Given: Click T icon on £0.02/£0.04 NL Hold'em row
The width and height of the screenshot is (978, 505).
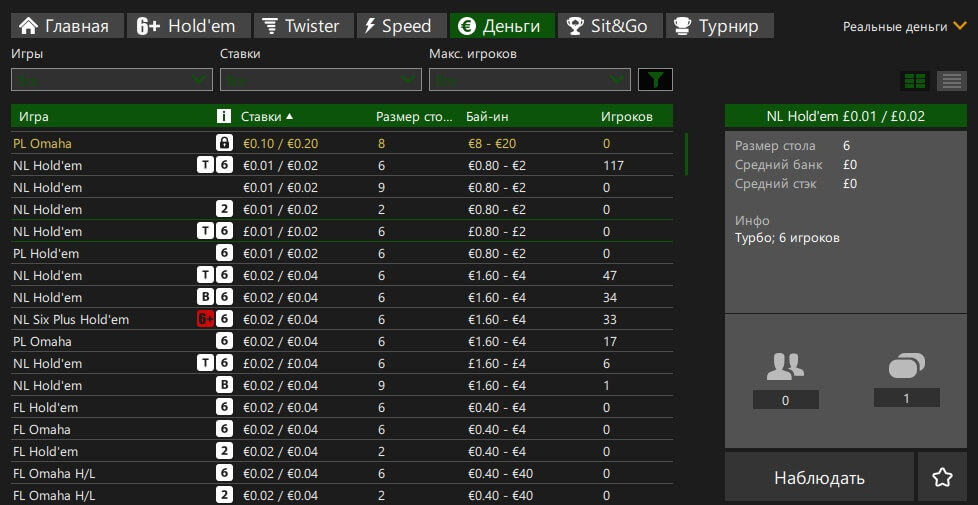Looking at the screenshot, I should coord(205,363).
